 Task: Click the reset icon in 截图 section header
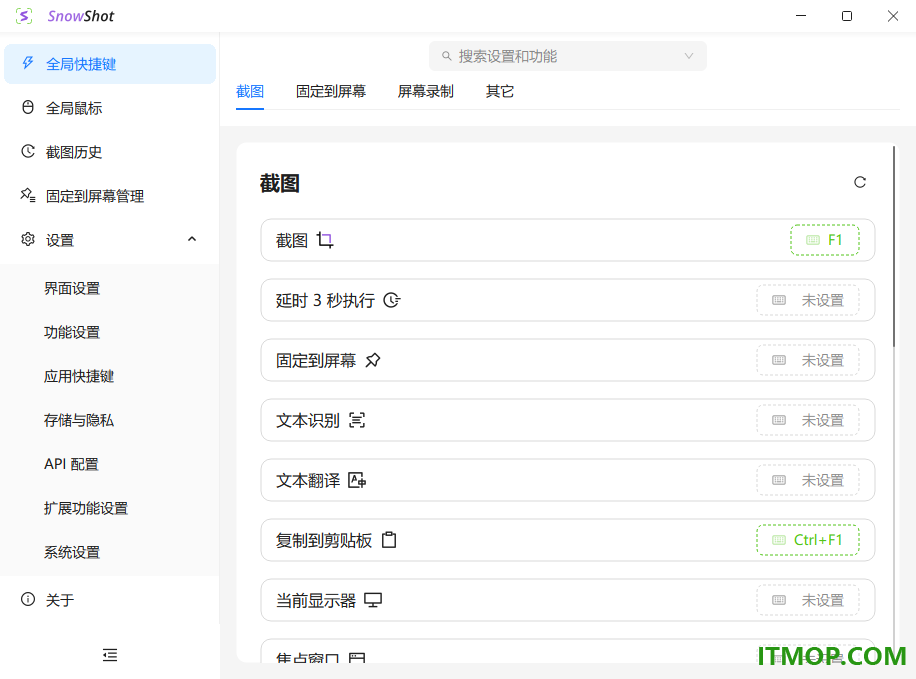pos(859,182)
